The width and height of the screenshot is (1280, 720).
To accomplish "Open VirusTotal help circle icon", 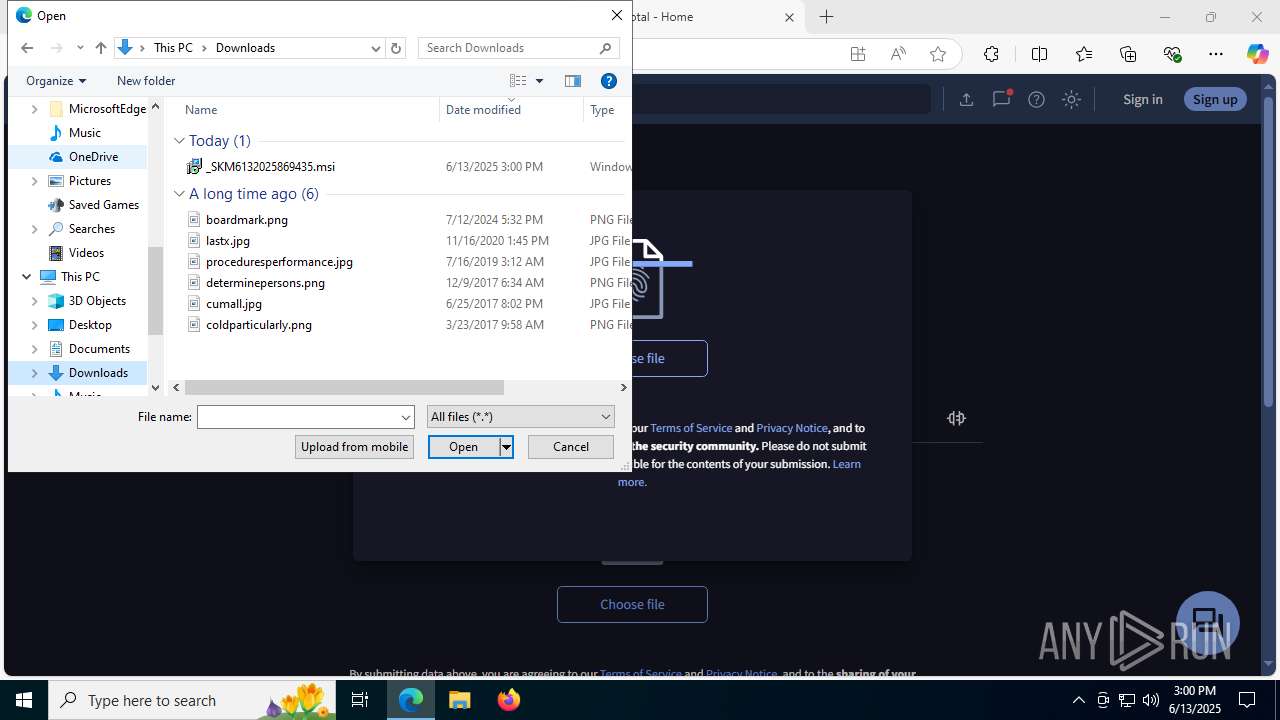I will coord(1037,99).
